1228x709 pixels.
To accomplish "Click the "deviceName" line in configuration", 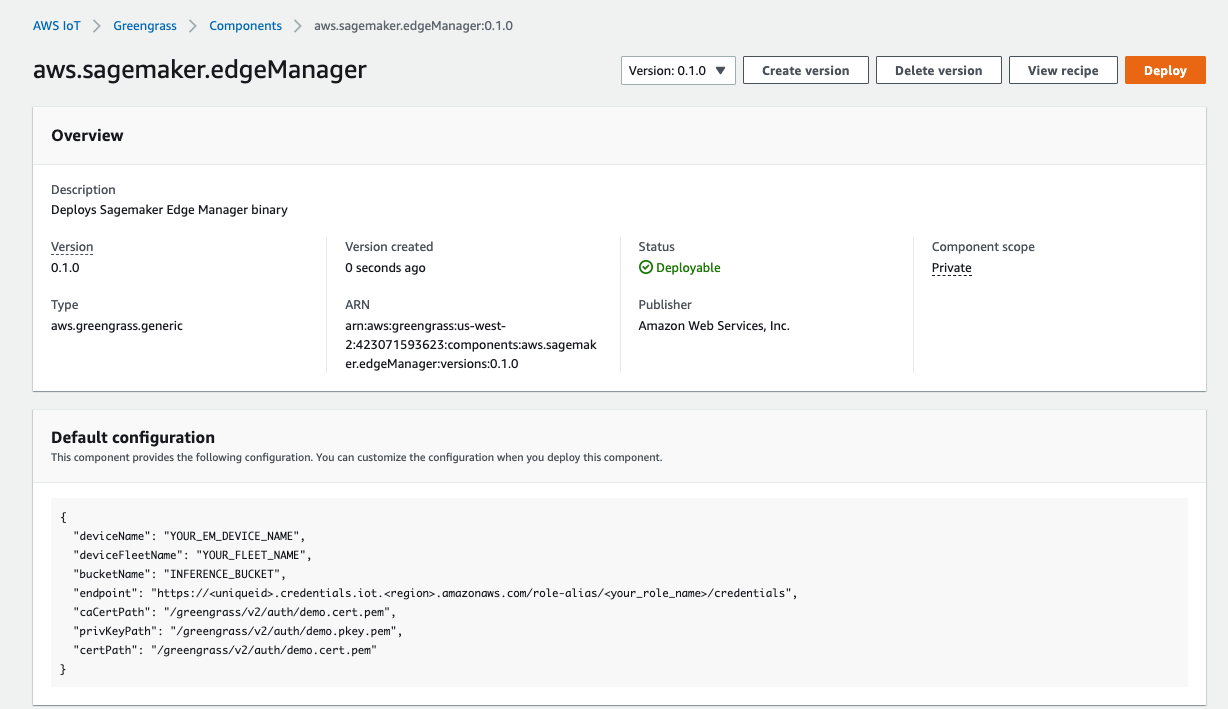I will (188, 536).
